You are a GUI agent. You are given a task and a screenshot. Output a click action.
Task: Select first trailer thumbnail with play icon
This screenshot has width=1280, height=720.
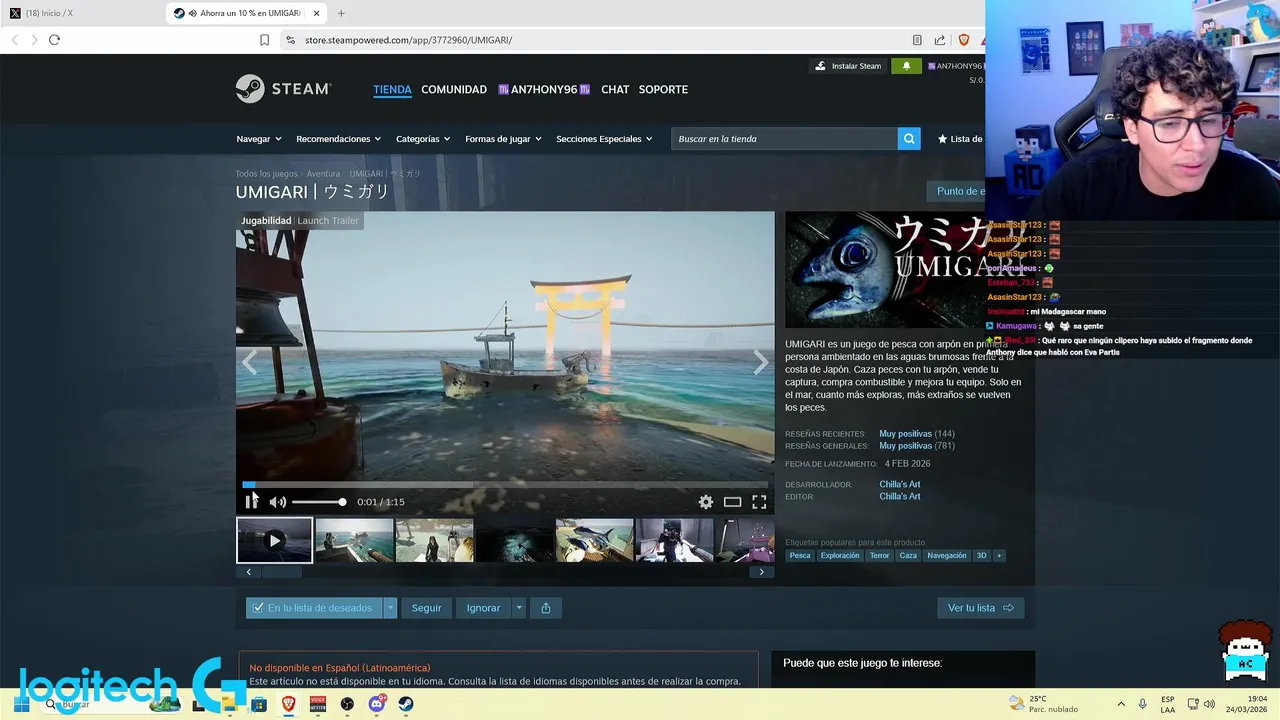274,540
